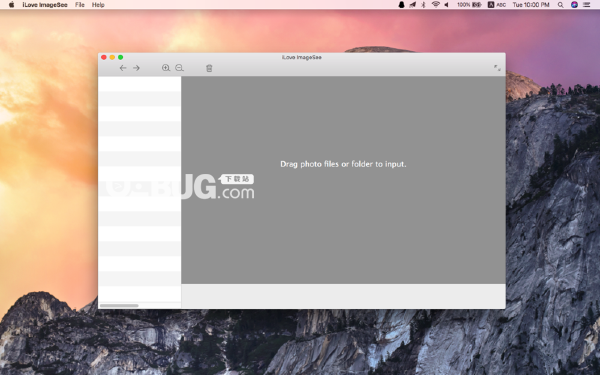Click the paper plane menu bar icon
The width and height of the screenshot is (600, 375).
point(412,5)
